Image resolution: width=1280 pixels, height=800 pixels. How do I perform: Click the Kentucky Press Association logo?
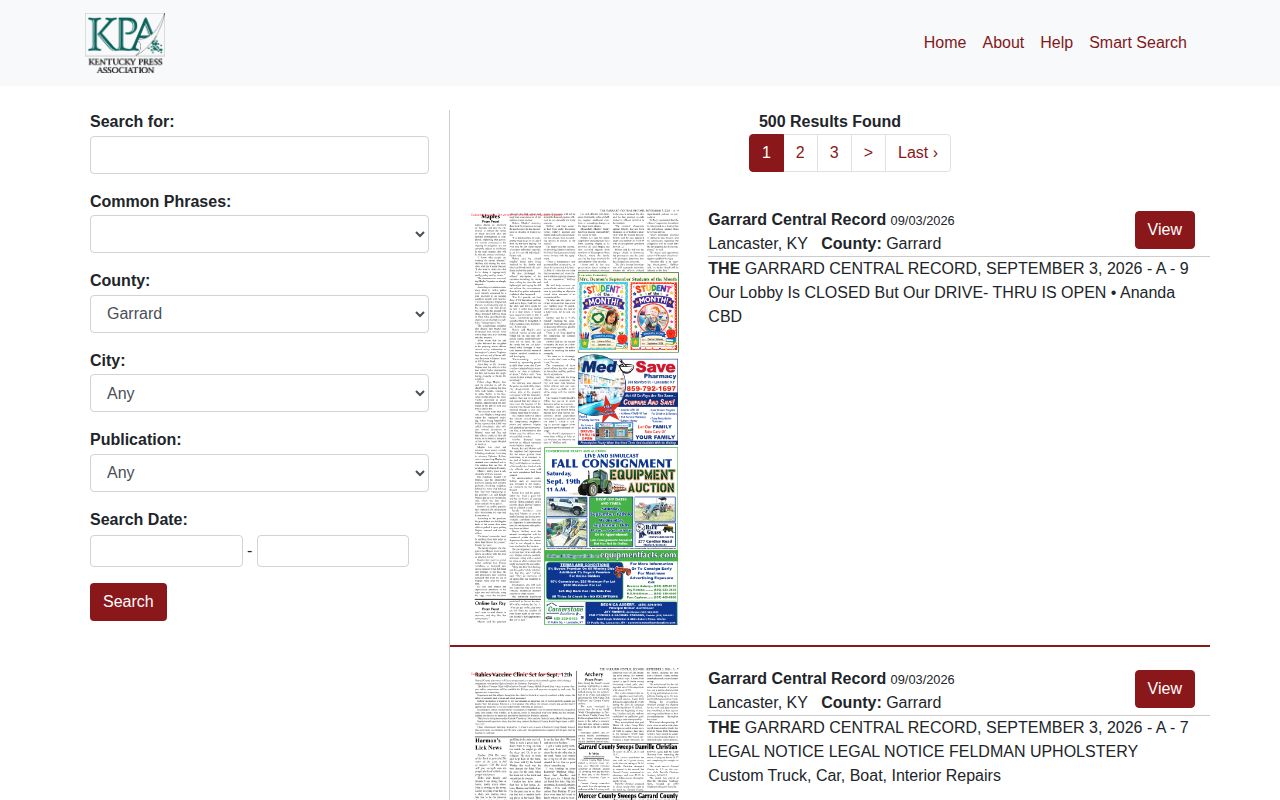point(125,43)
